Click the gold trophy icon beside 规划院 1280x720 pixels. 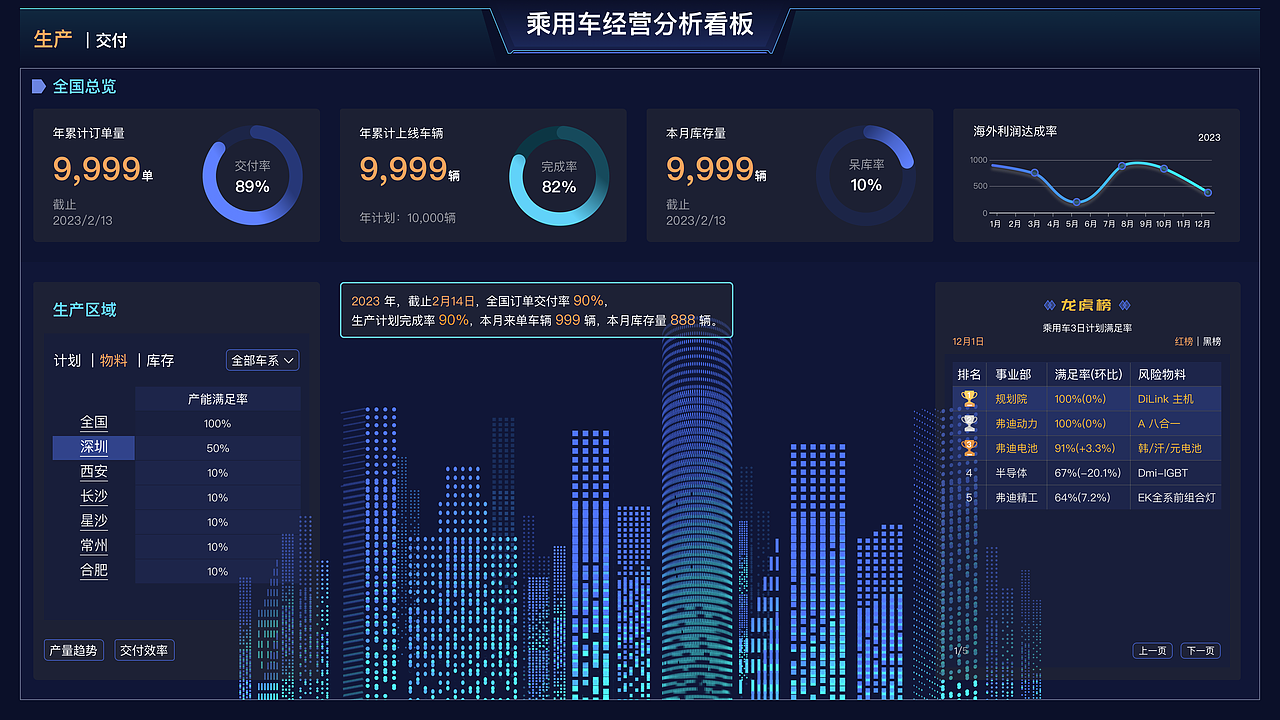(968, 398)
